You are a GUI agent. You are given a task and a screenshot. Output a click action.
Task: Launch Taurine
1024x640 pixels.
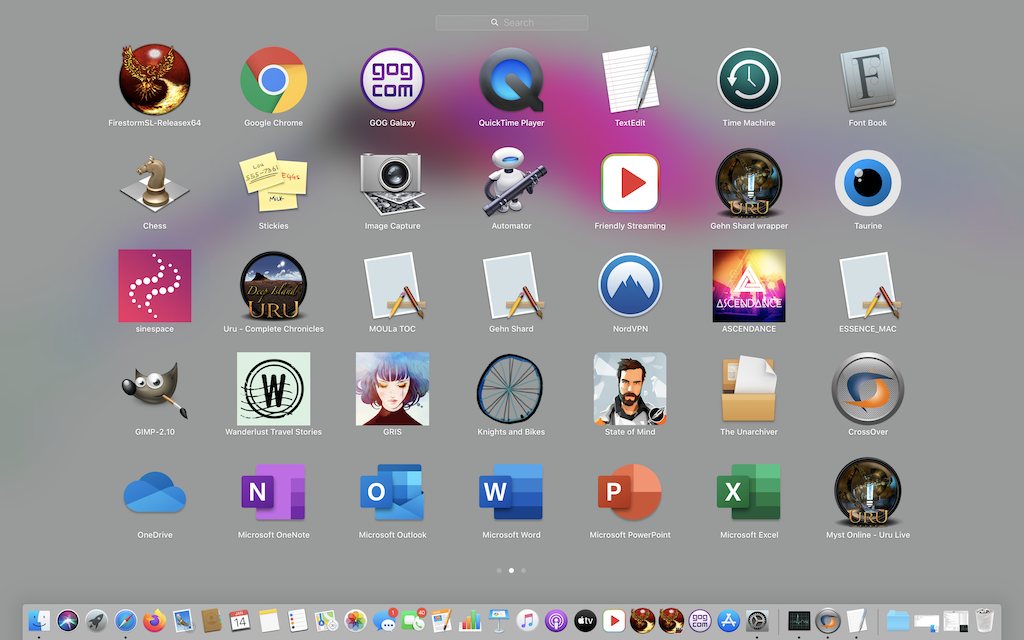click(867, 184)
